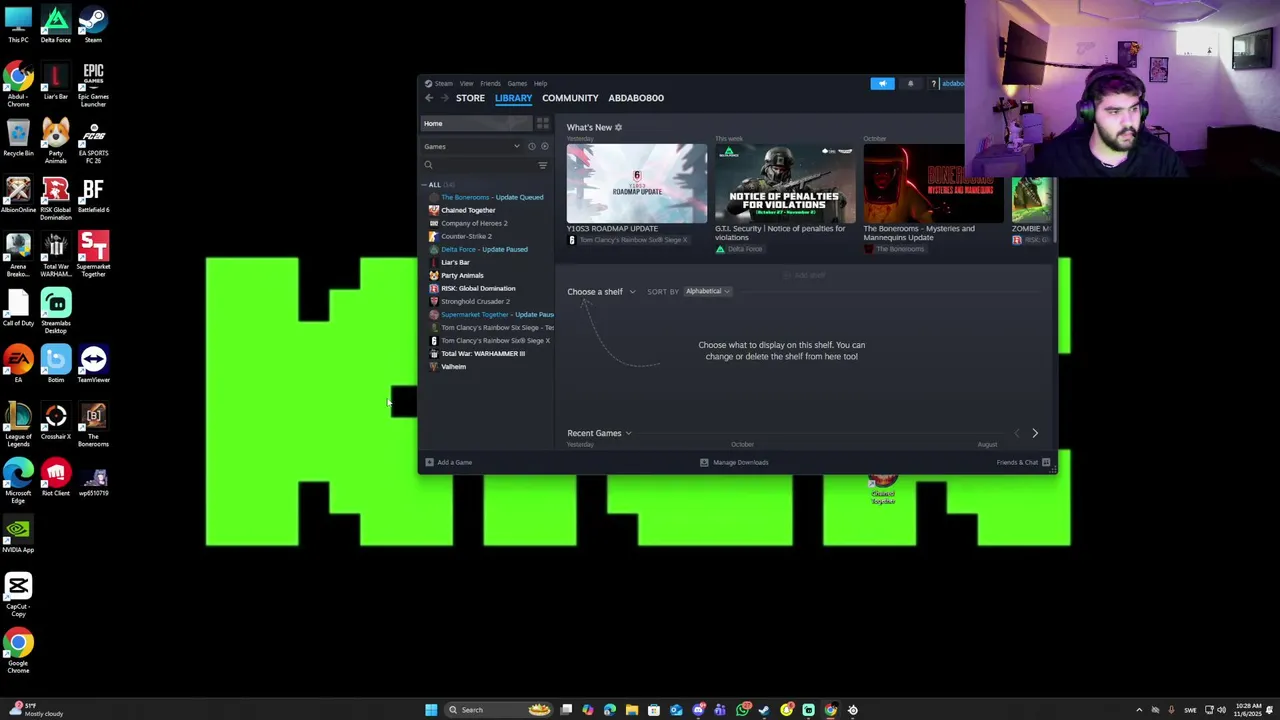This screenshot has width=1280, height=720.
Task: Open Steam notifications bell
Action: click(910, 84)
